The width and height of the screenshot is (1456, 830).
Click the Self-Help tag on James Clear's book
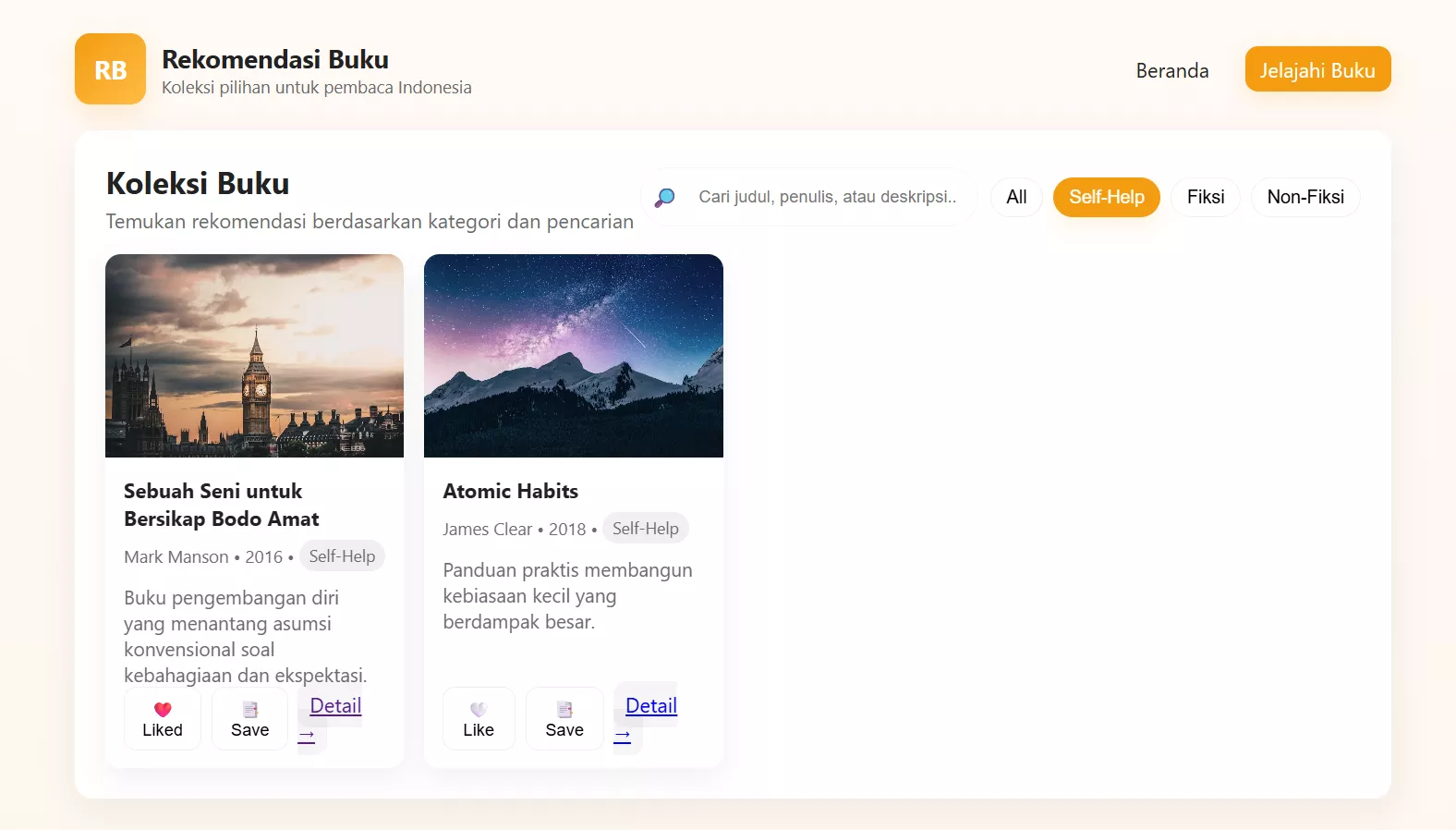646,529
